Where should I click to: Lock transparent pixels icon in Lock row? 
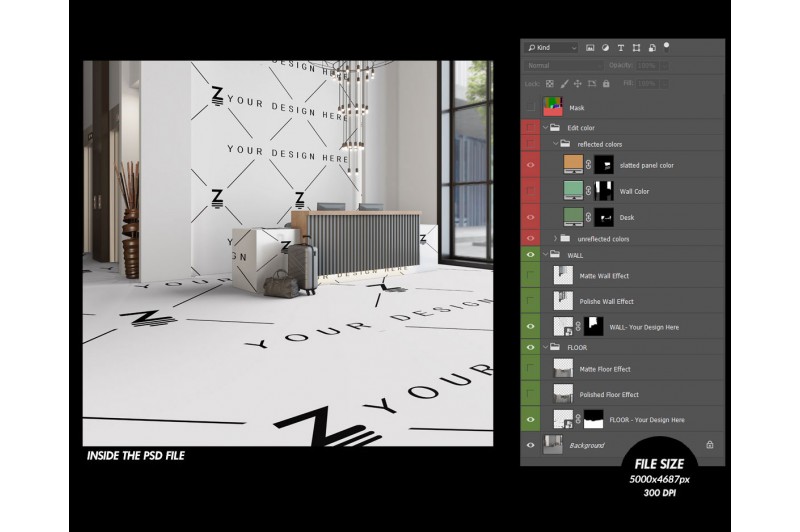click(x=549, y=84)
